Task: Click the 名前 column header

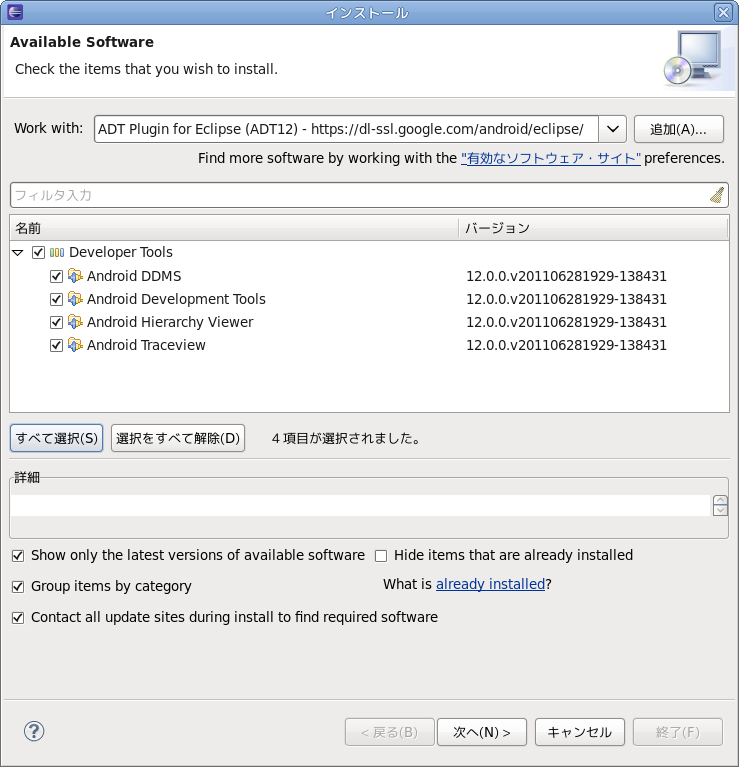Action: [234, 228]
